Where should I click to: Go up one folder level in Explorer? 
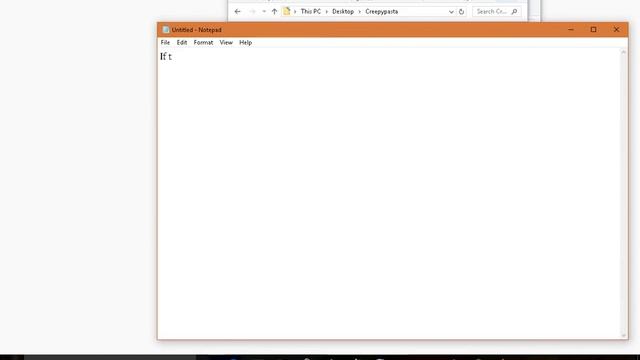tap(274, 12)
